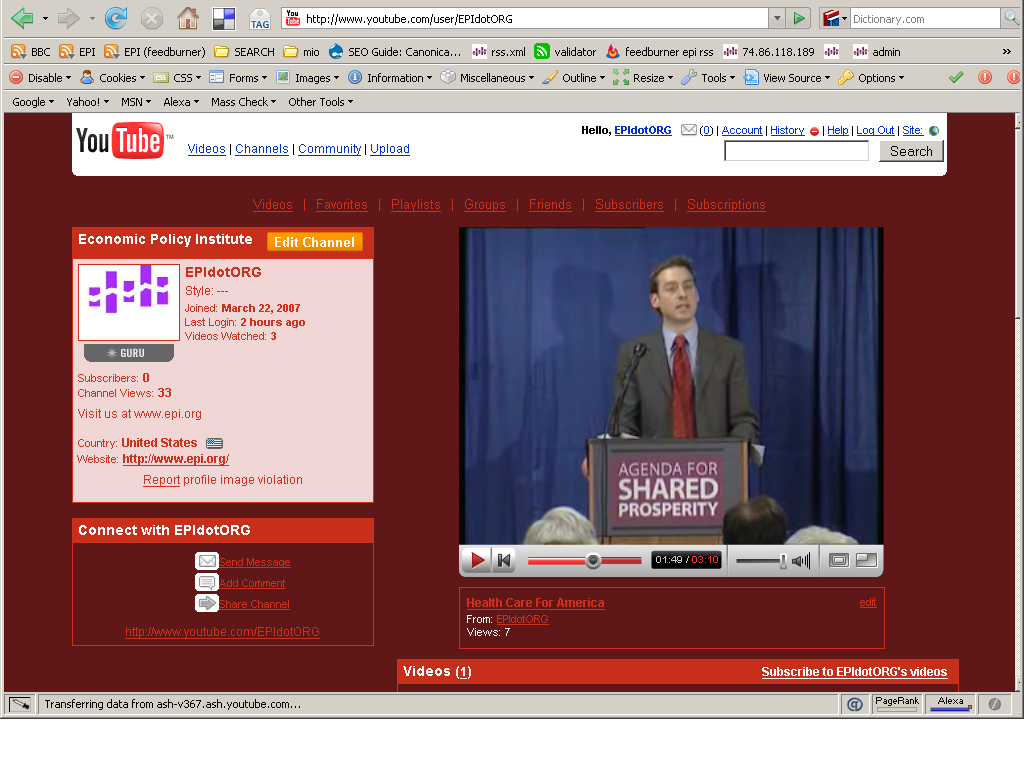Open the search engine selector dropdown
Image resolution: width=1024 pixels, height=768 pixels.
click(834, 18)
